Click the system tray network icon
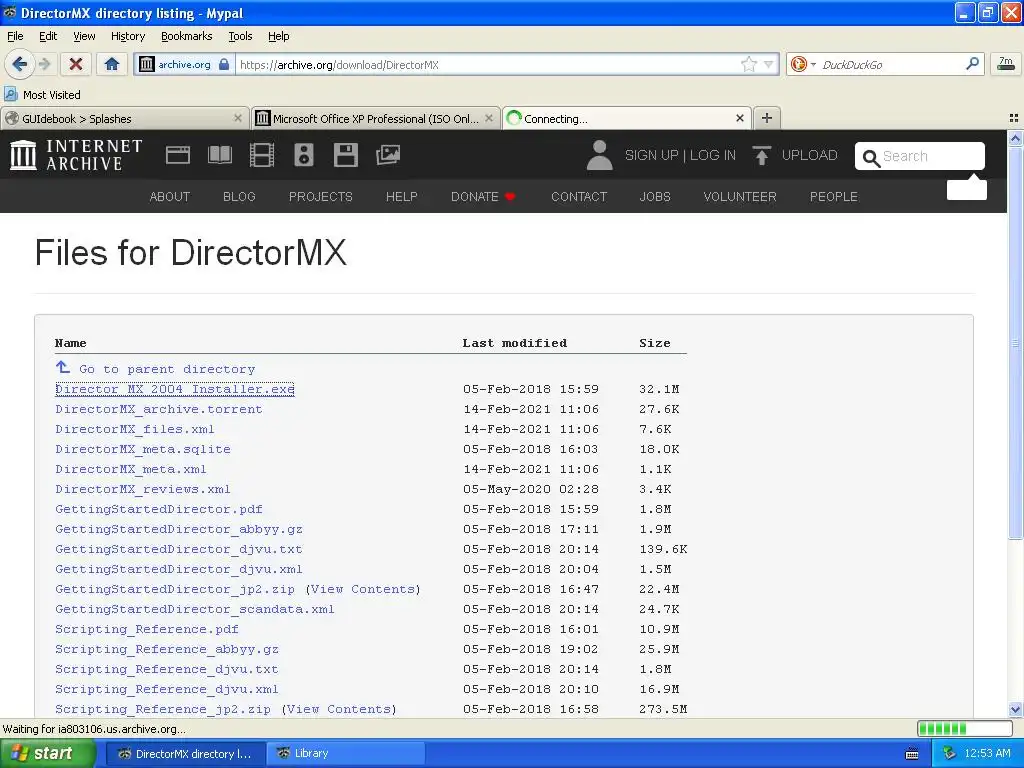The width and height of the screenshot is (1024, 768). pos(949,754)
